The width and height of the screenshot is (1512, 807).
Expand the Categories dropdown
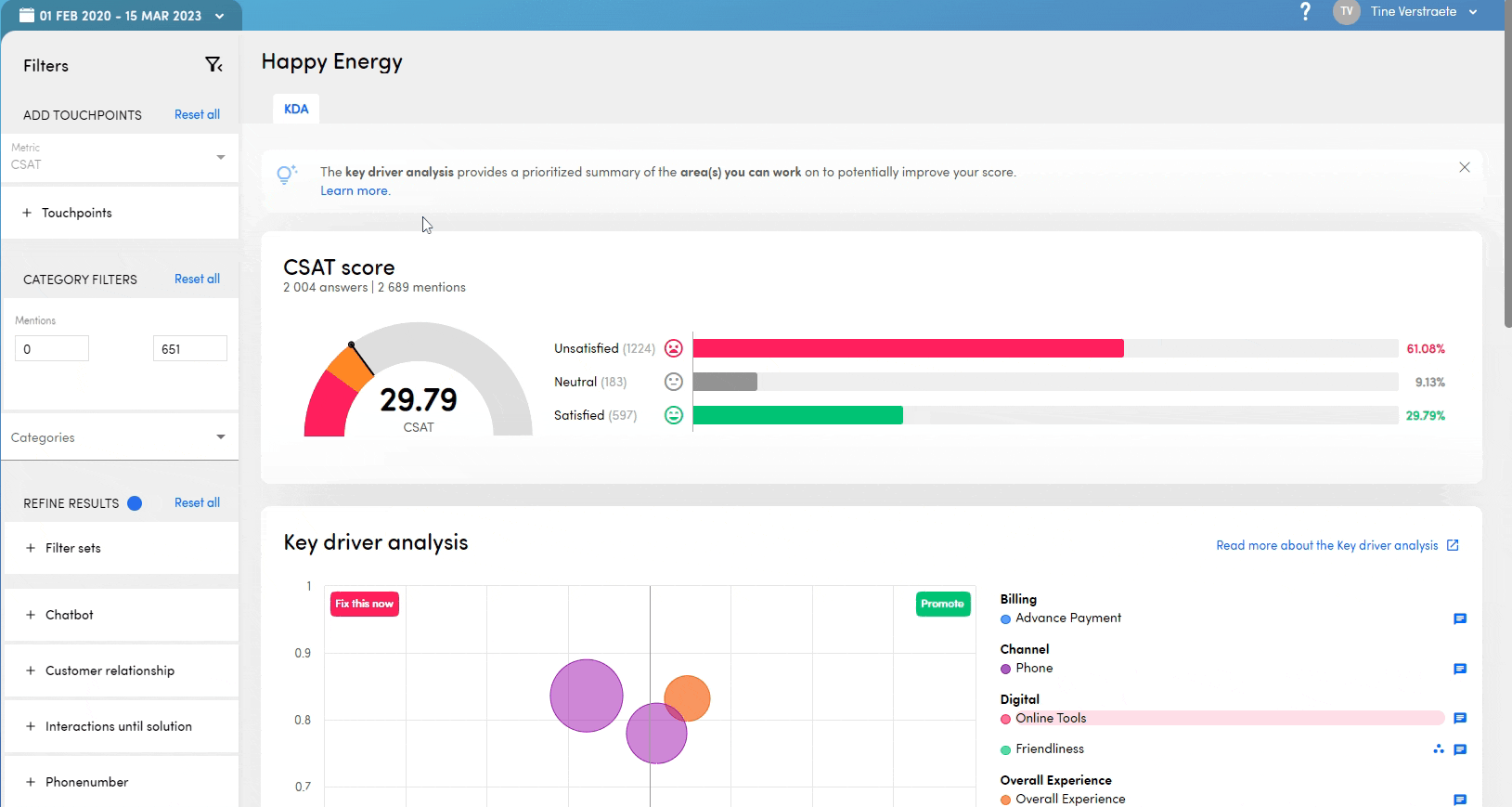120,437
